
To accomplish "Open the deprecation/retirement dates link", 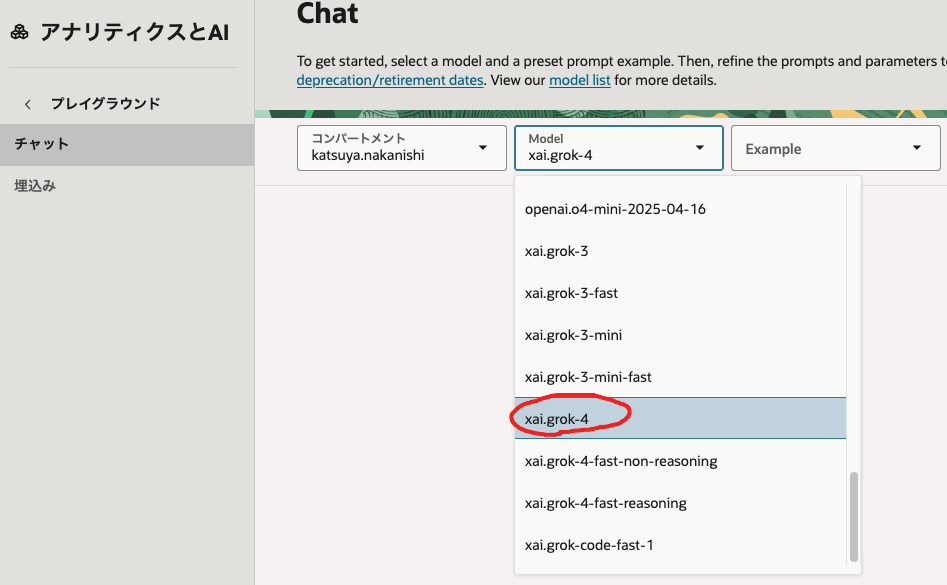I will 390,80.
